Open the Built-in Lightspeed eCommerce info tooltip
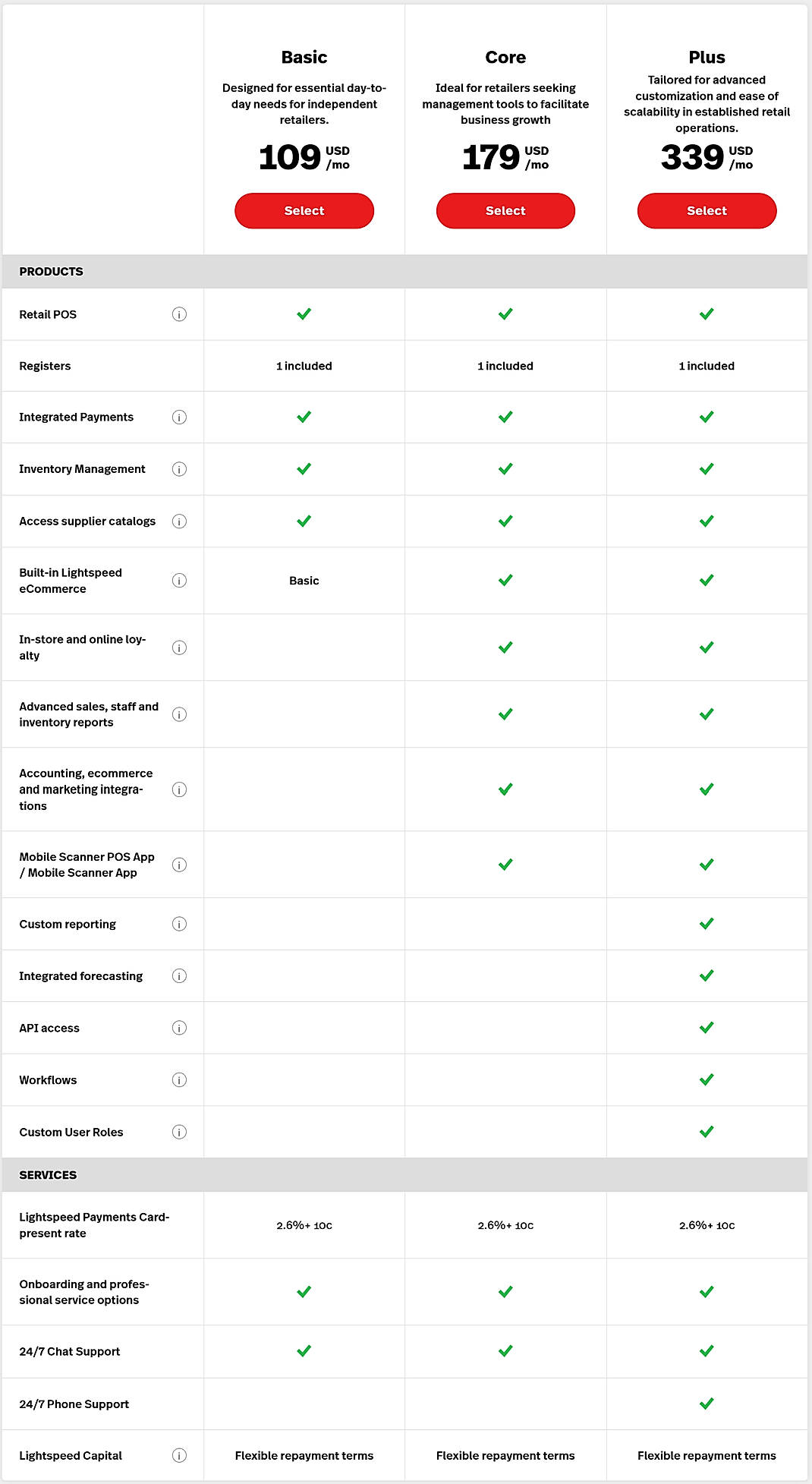Screen dimensions: 812x1484 coord(179,581)
